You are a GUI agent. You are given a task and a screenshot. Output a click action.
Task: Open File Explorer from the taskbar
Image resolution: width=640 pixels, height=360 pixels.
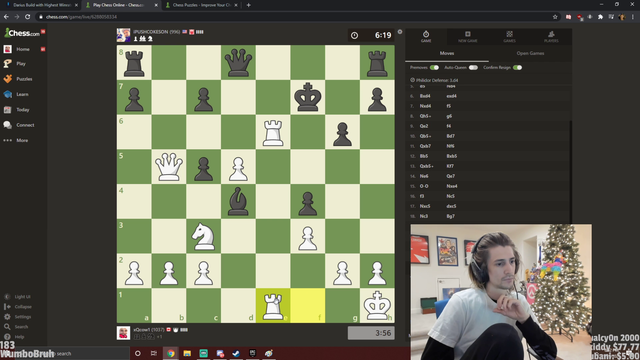pyautogui.click(x=187, y=353)
